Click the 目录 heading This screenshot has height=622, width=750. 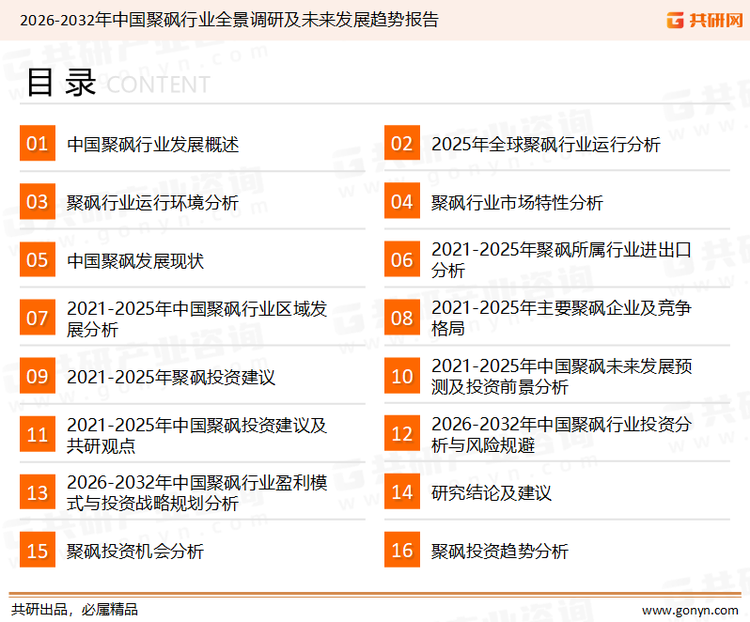coord(61,82)
